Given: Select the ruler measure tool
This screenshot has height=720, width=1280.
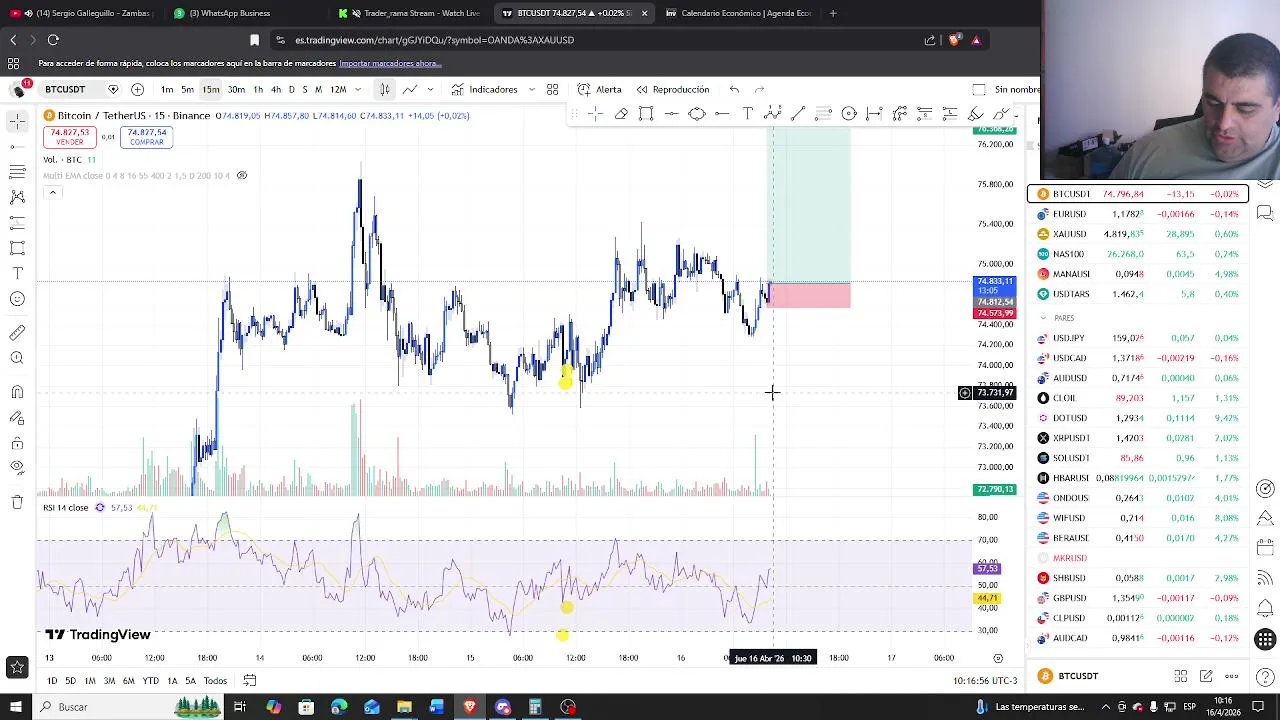Looking at the screenshot, I should [x=17, y=332].
